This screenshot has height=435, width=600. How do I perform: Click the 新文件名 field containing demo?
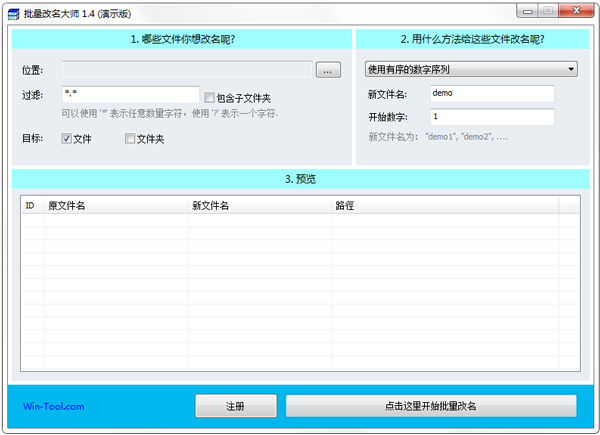491,93
